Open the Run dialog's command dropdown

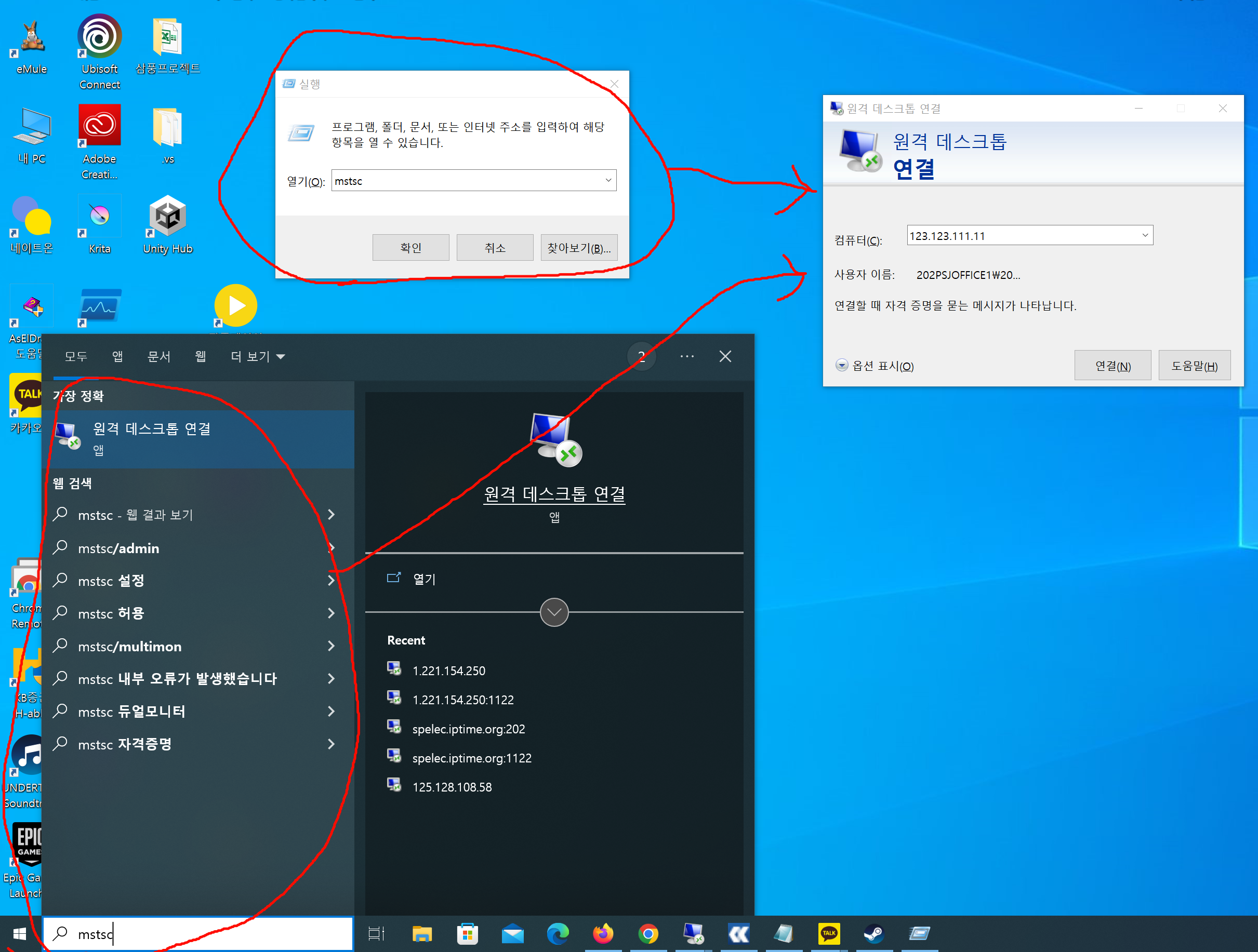608,180
